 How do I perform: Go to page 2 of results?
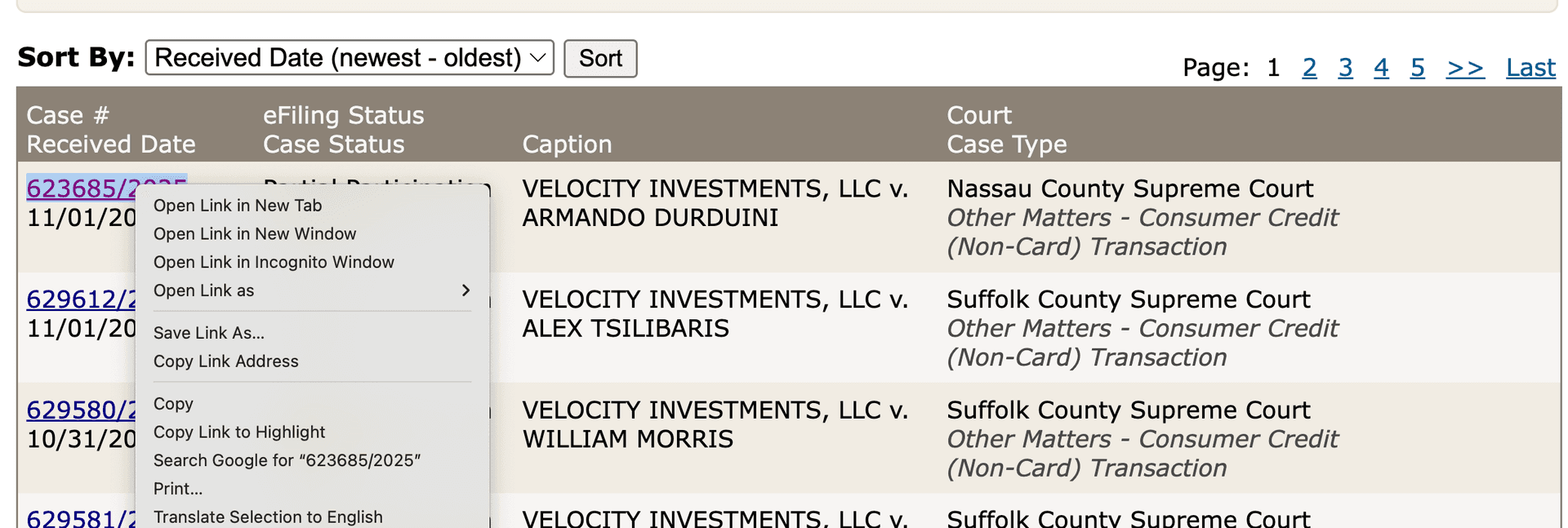pyautogui.click(x=1309, y=68)
